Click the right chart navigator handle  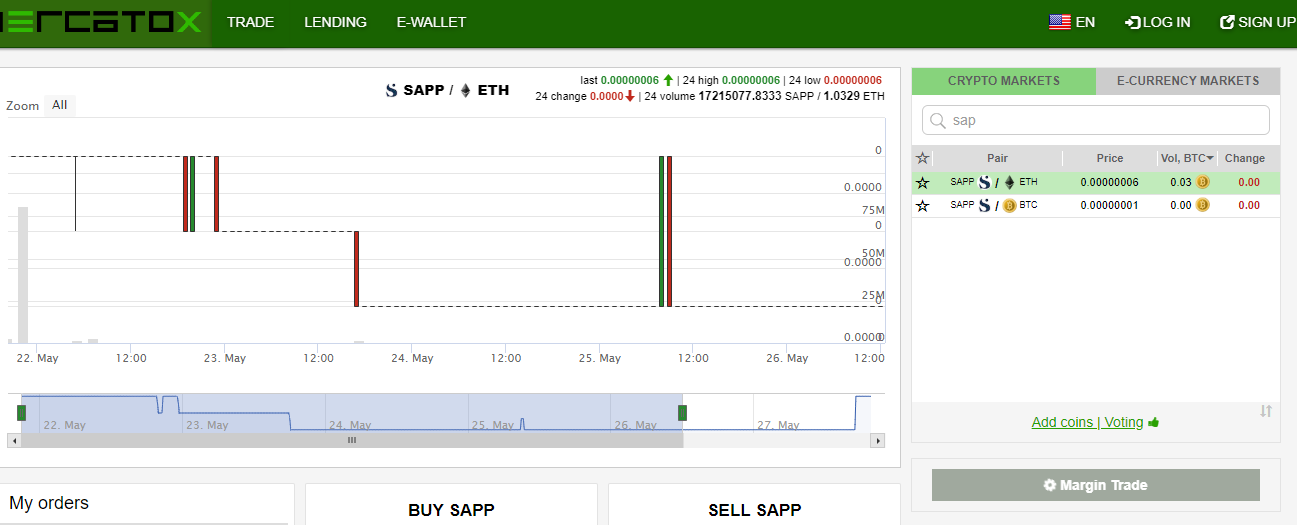click(x=683, y=413)
